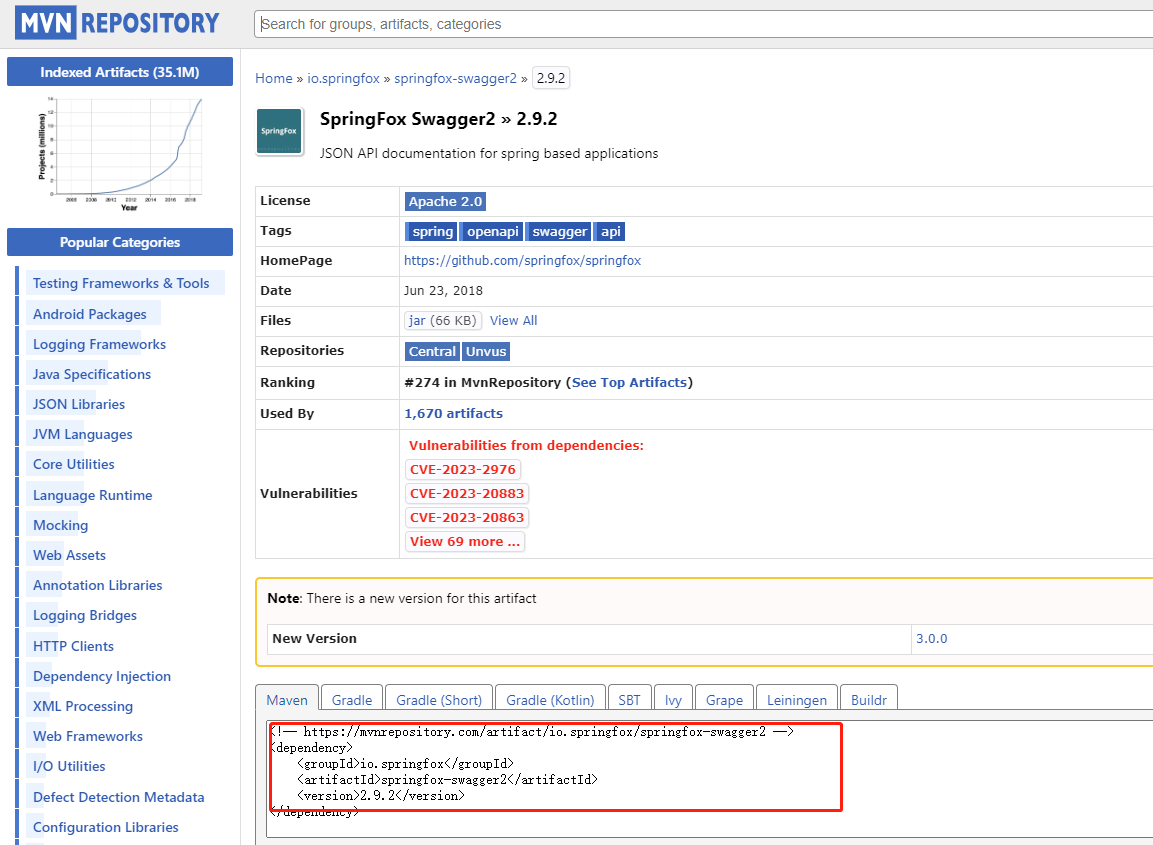Switch to the Grape tab
Screen dimensions: 1153x845
(724, 699)
